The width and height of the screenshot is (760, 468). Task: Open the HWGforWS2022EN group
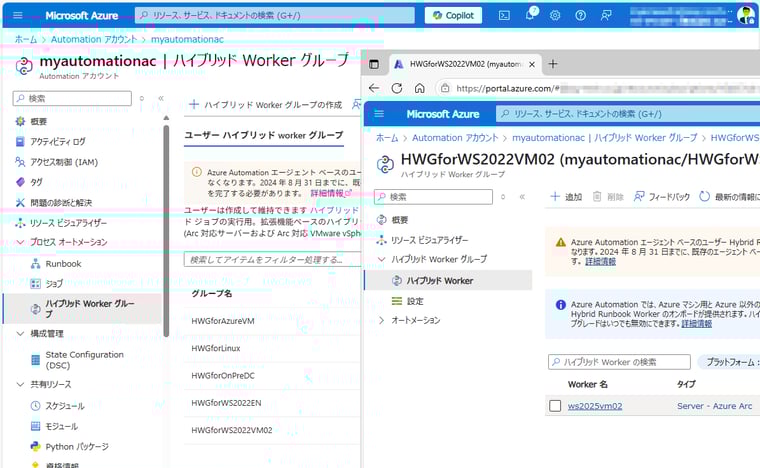[x=226, y=403]
